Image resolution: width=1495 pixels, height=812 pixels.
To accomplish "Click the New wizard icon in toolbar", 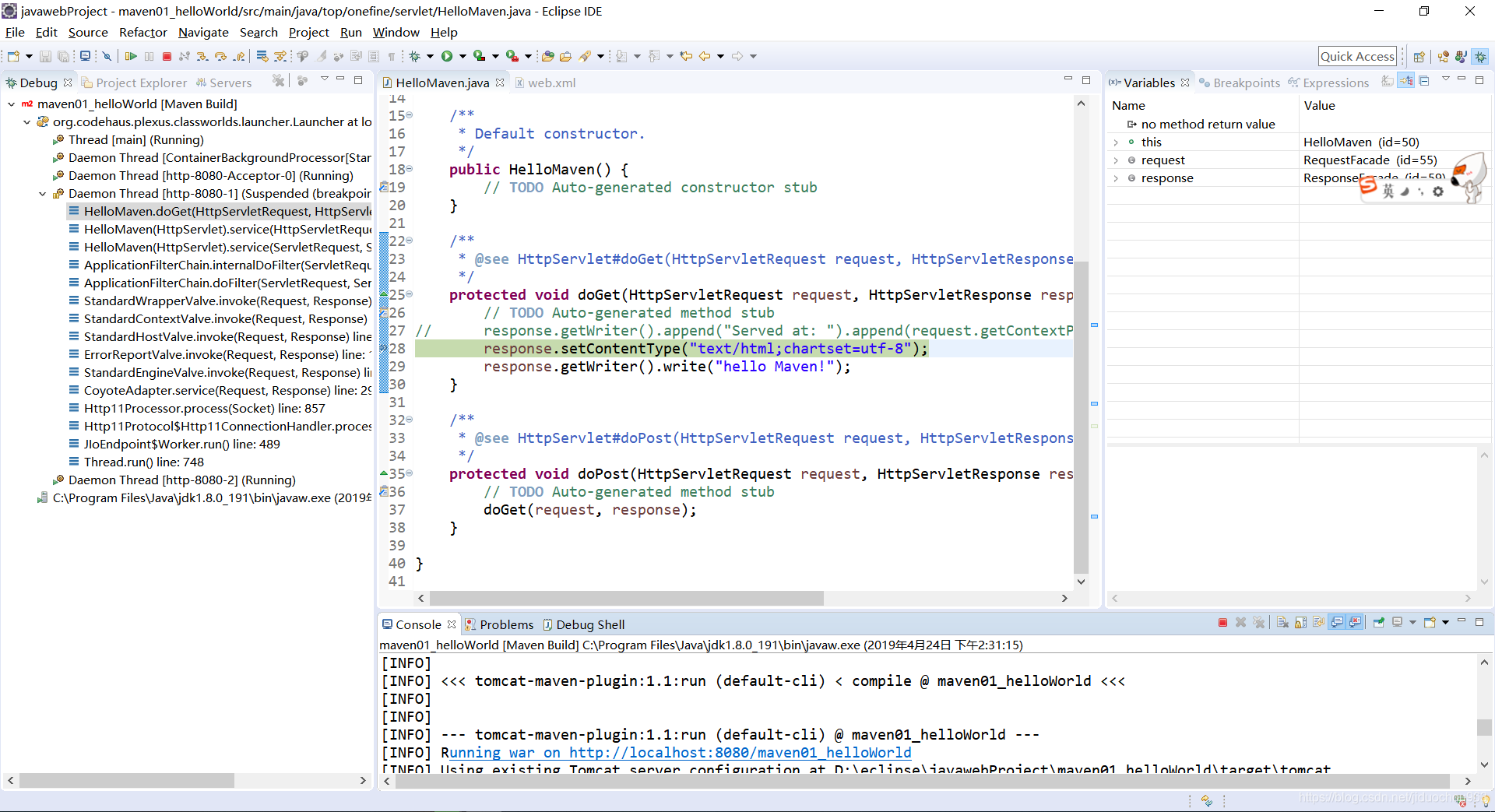I will (13, 56).
